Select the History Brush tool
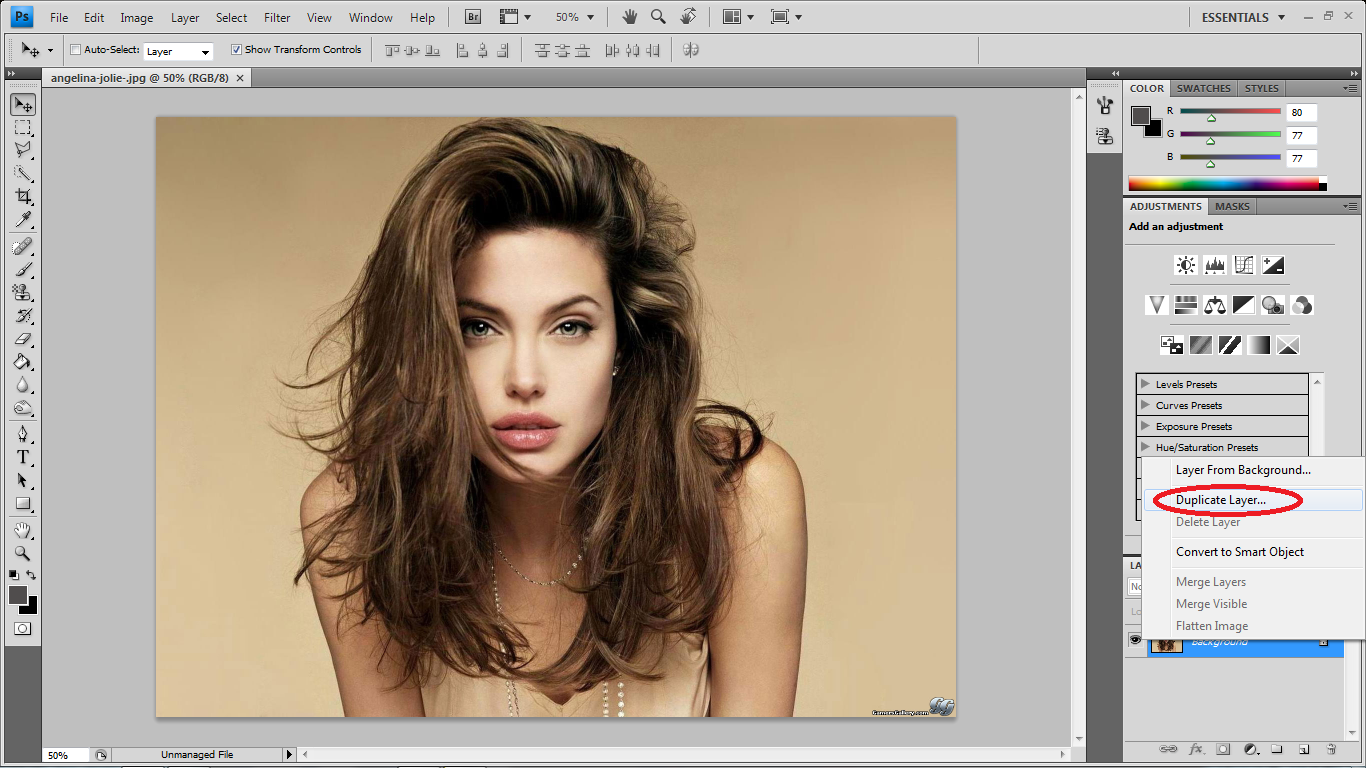1366x768 pixels. coord(23,315)
